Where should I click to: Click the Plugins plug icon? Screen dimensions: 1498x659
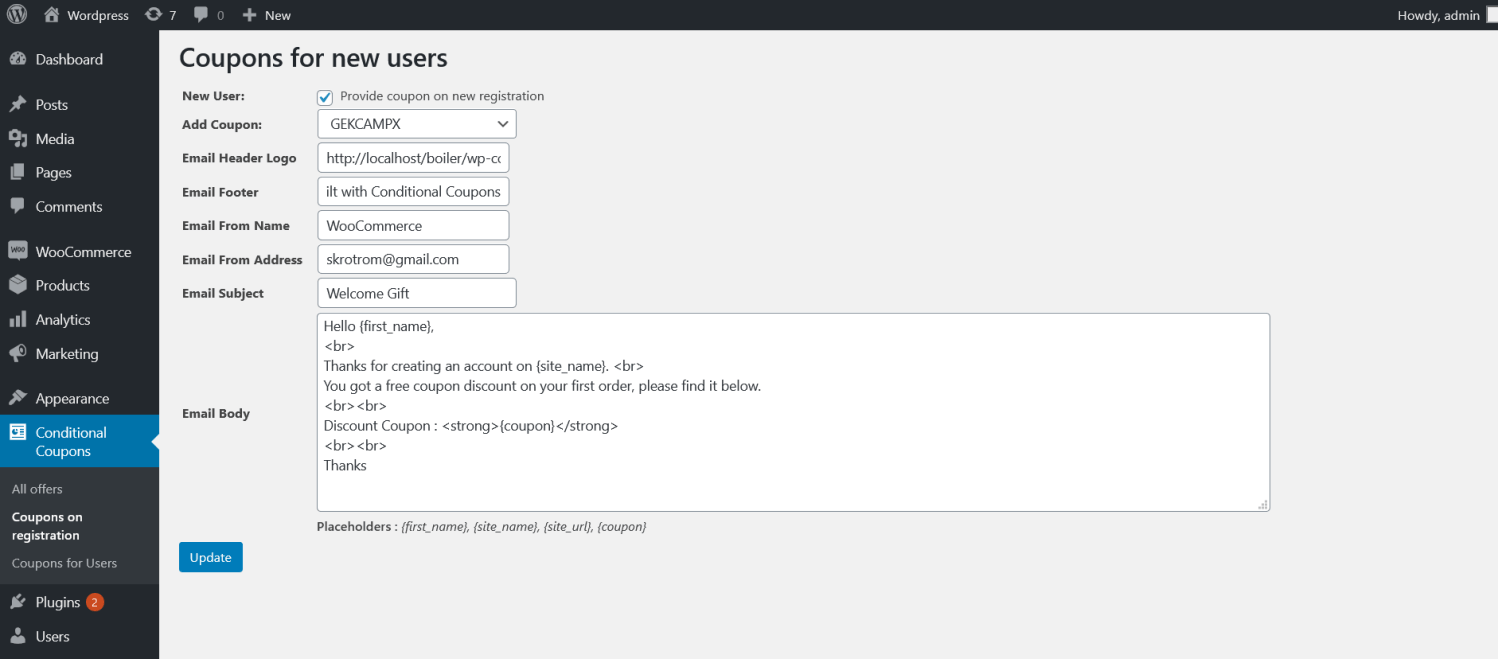click(x=18, y=602)
